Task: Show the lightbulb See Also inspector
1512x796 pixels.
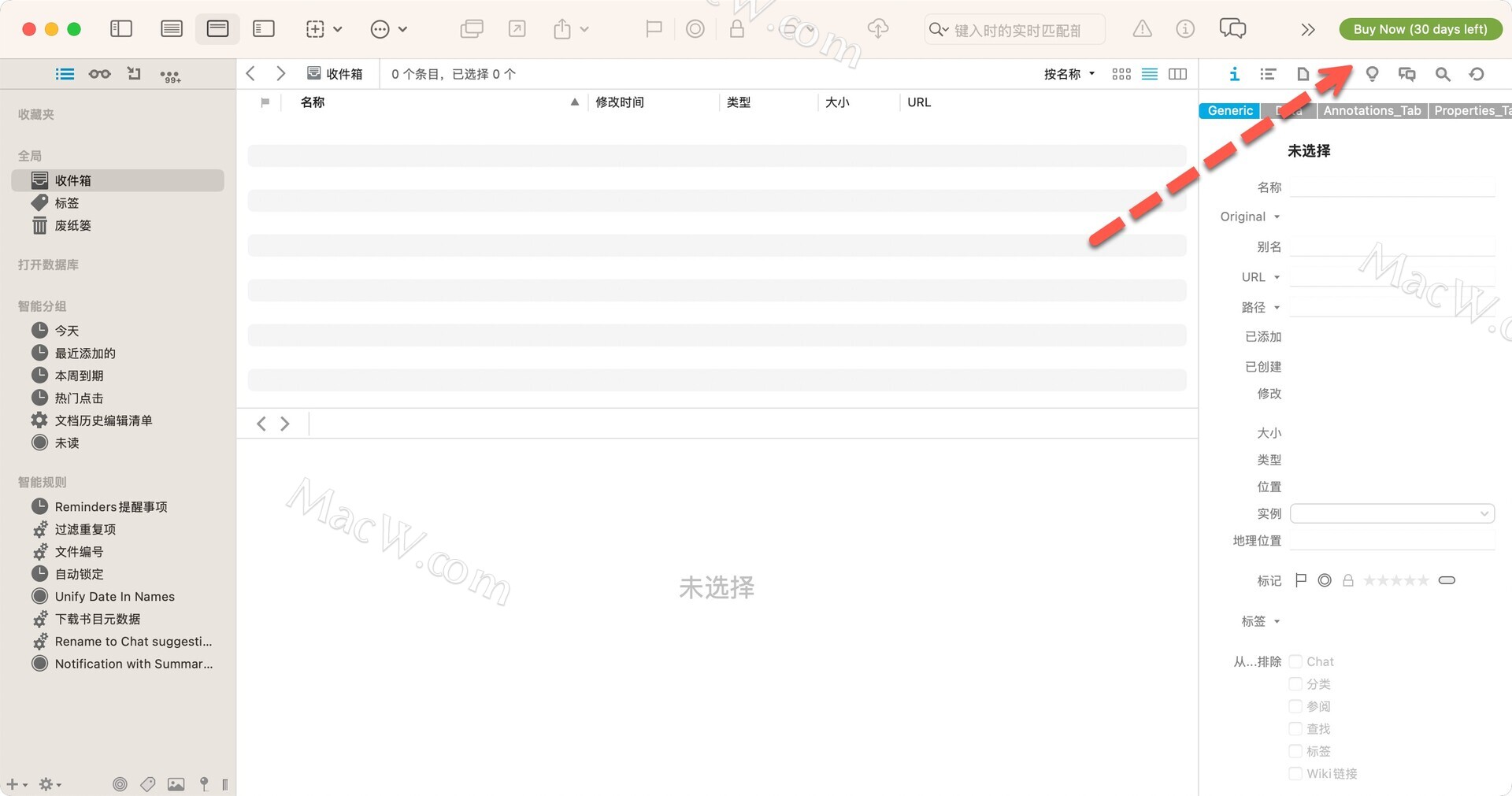Action: pyautogui.click(x=1372, y=74)
